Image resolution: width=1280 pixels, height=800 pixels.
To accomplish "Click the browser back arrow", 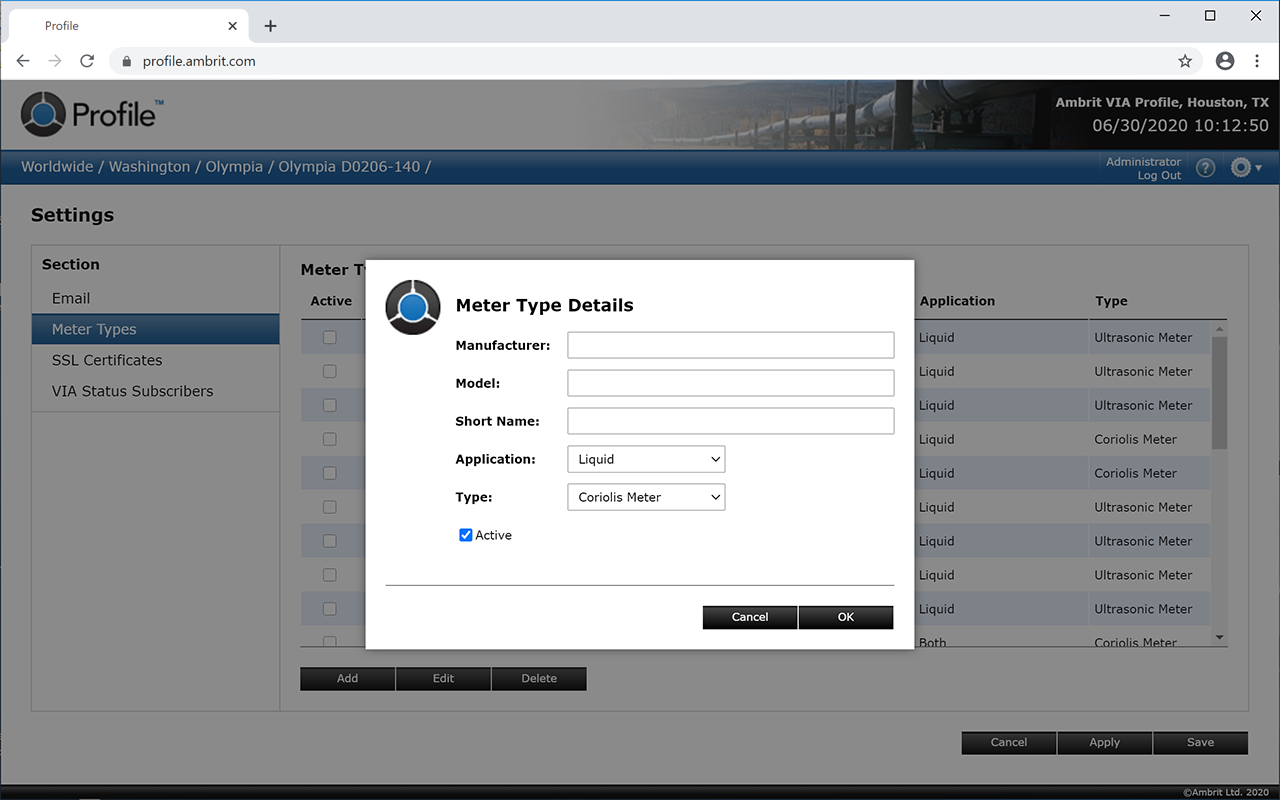I will pyautogui.click(x=23, y=61).
